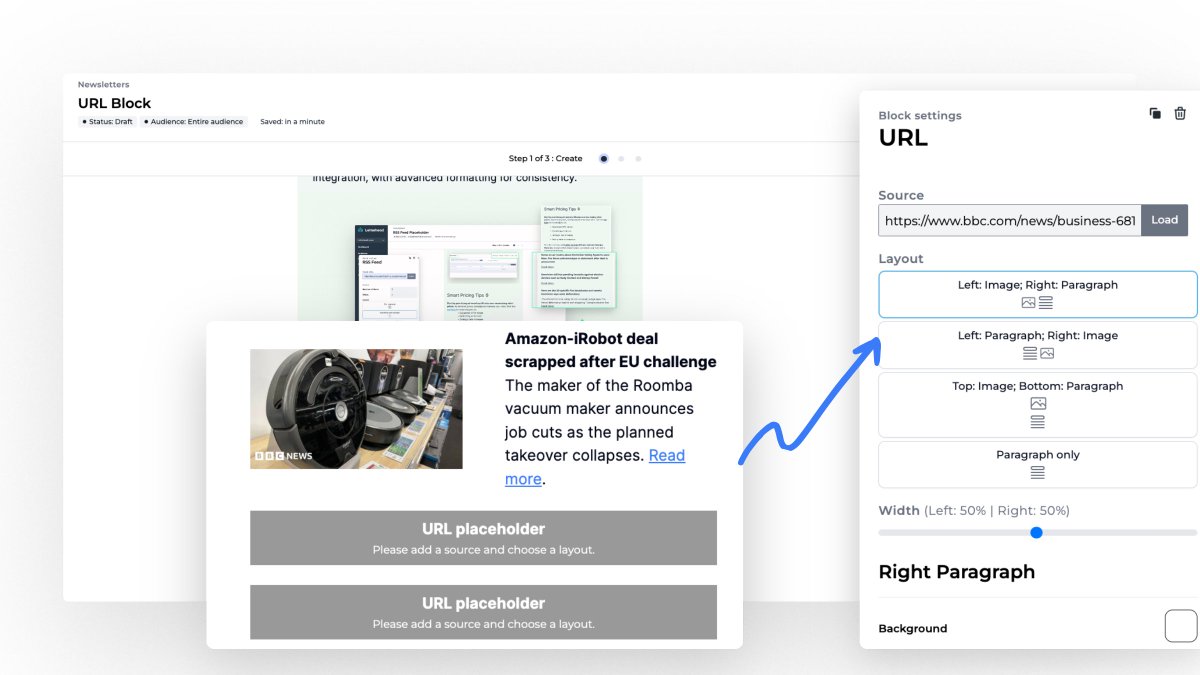Follow the 'Read more' link
1200x675 pixels.
coord(667,455)
